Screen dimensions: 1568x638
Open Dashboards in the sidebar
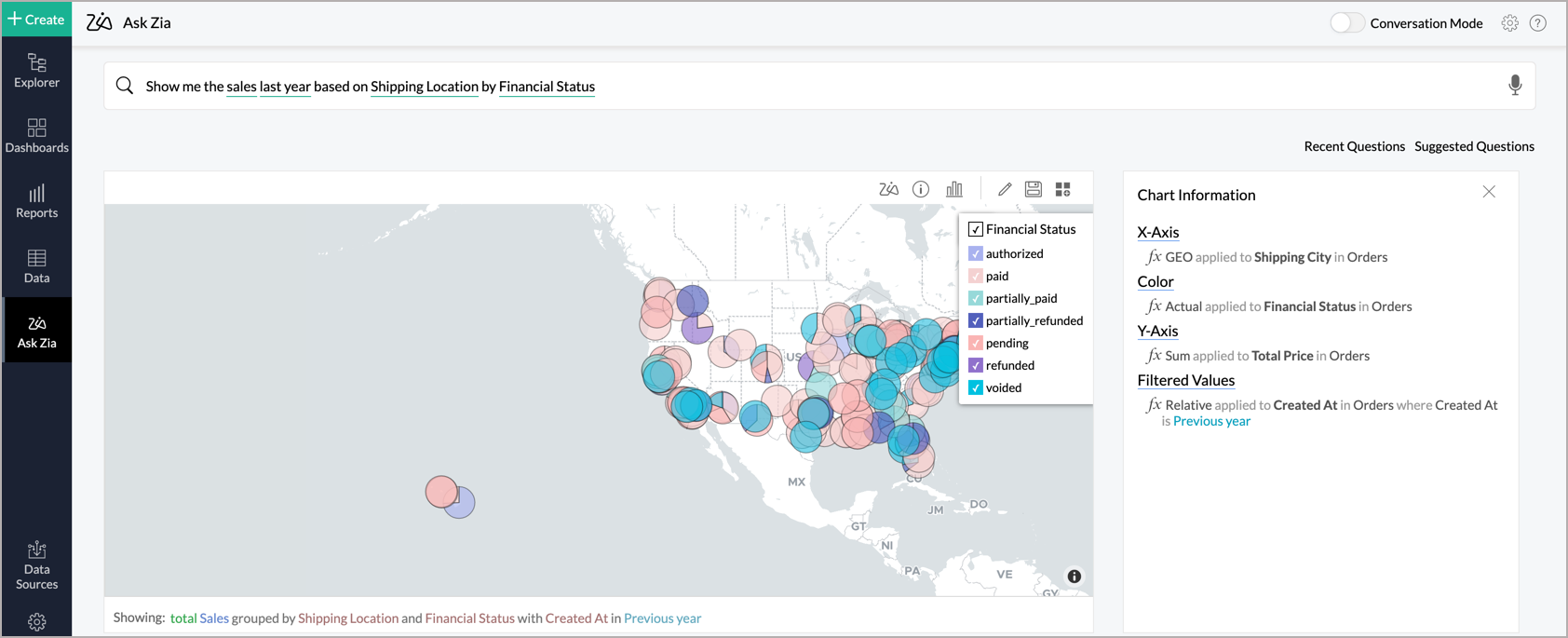tap(36, 136)
